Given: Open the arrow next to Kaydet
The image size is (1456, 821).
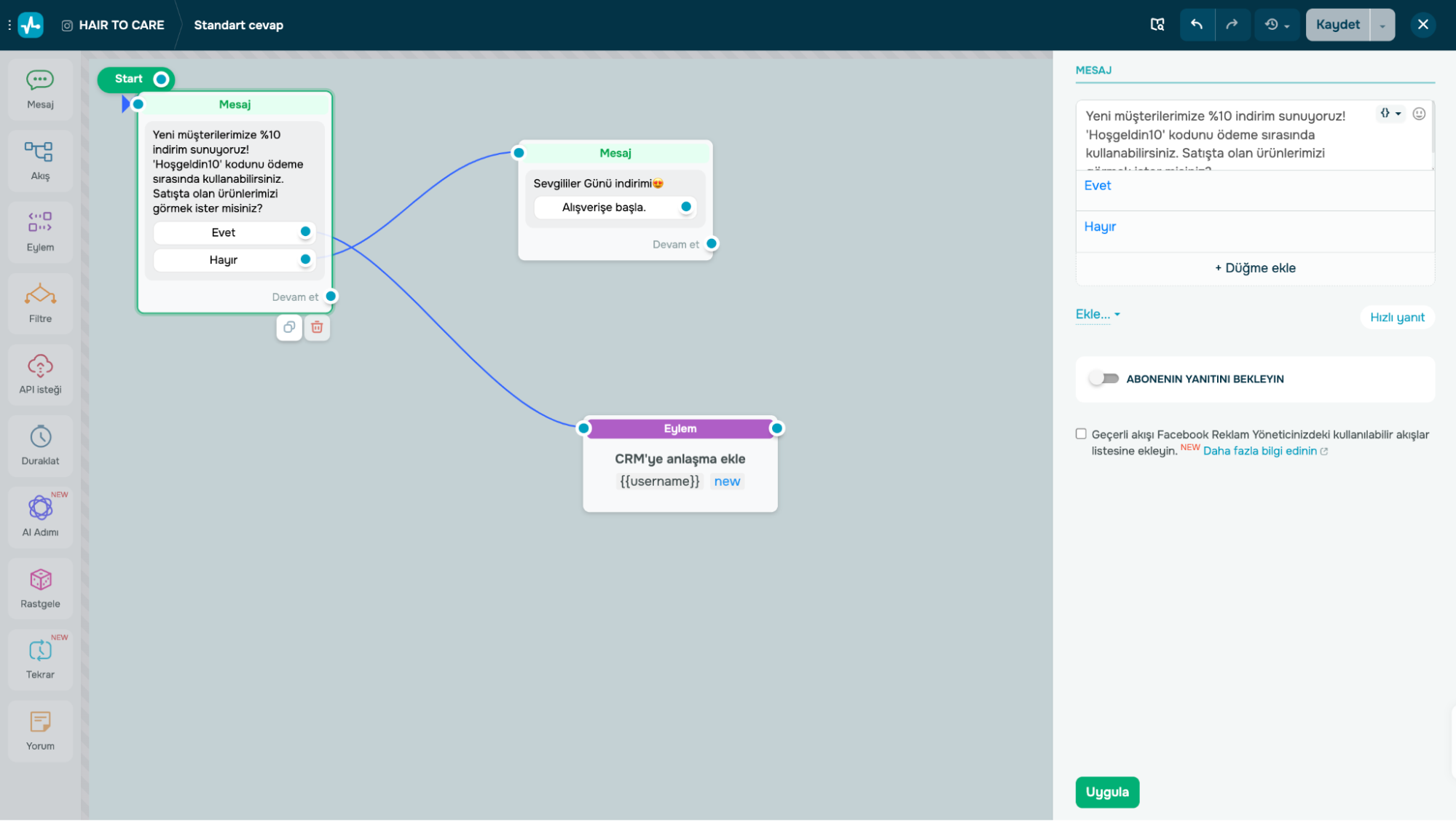Looking at the screenshot, I should click(x=1382, y=25).
